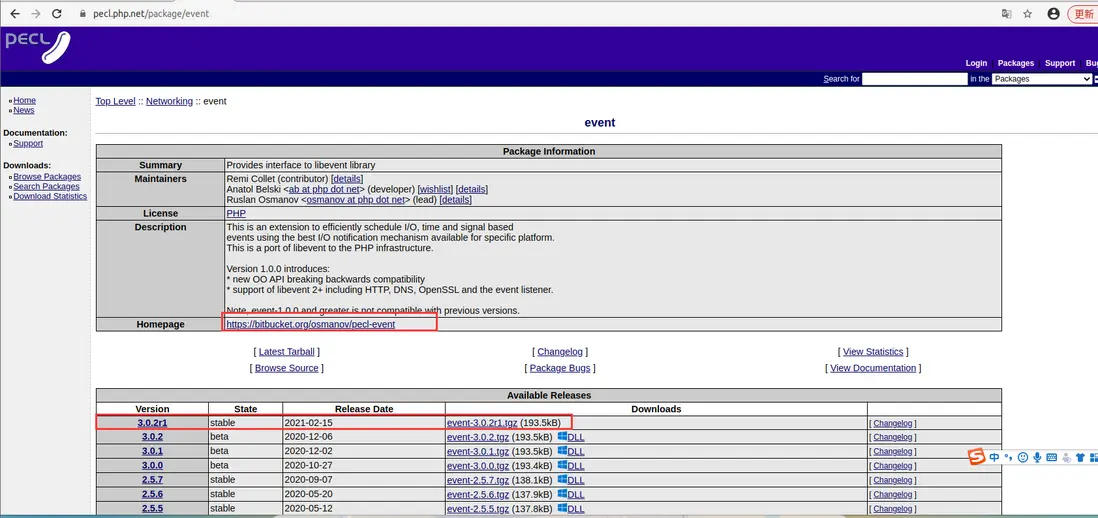Open Download Statistics in the sidebar
Screen dimensions: 1098x518
click(x=50, y=197)
